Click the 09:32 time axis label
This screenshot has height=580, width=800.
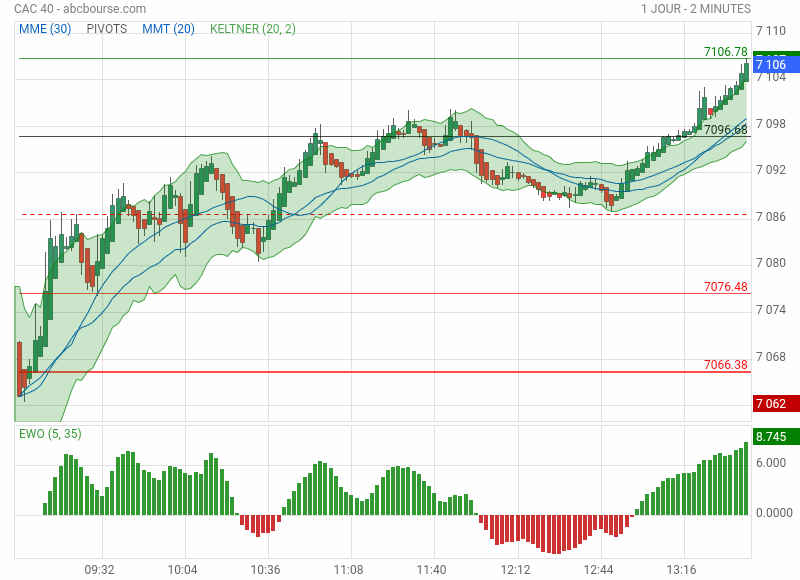click(x=99, y=569)
